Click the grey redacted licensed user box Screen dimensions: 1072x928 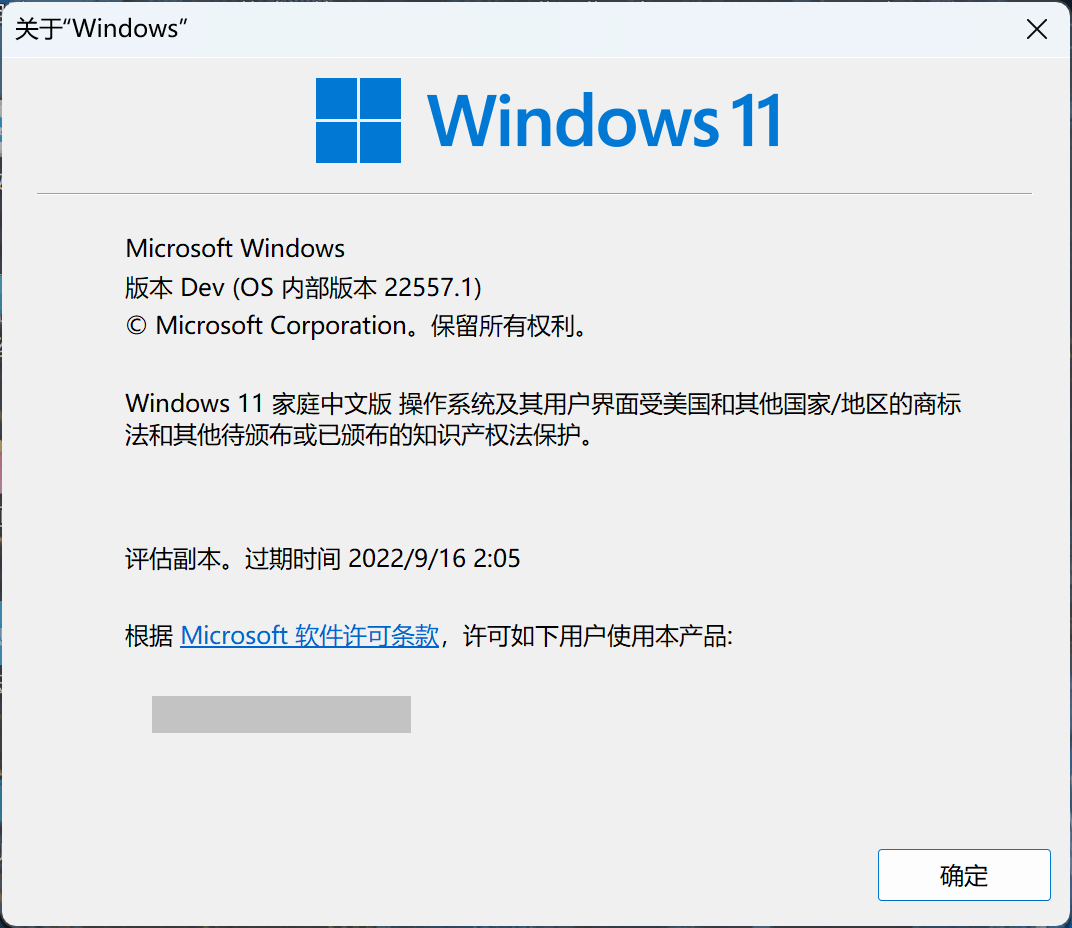coord(281,715)
